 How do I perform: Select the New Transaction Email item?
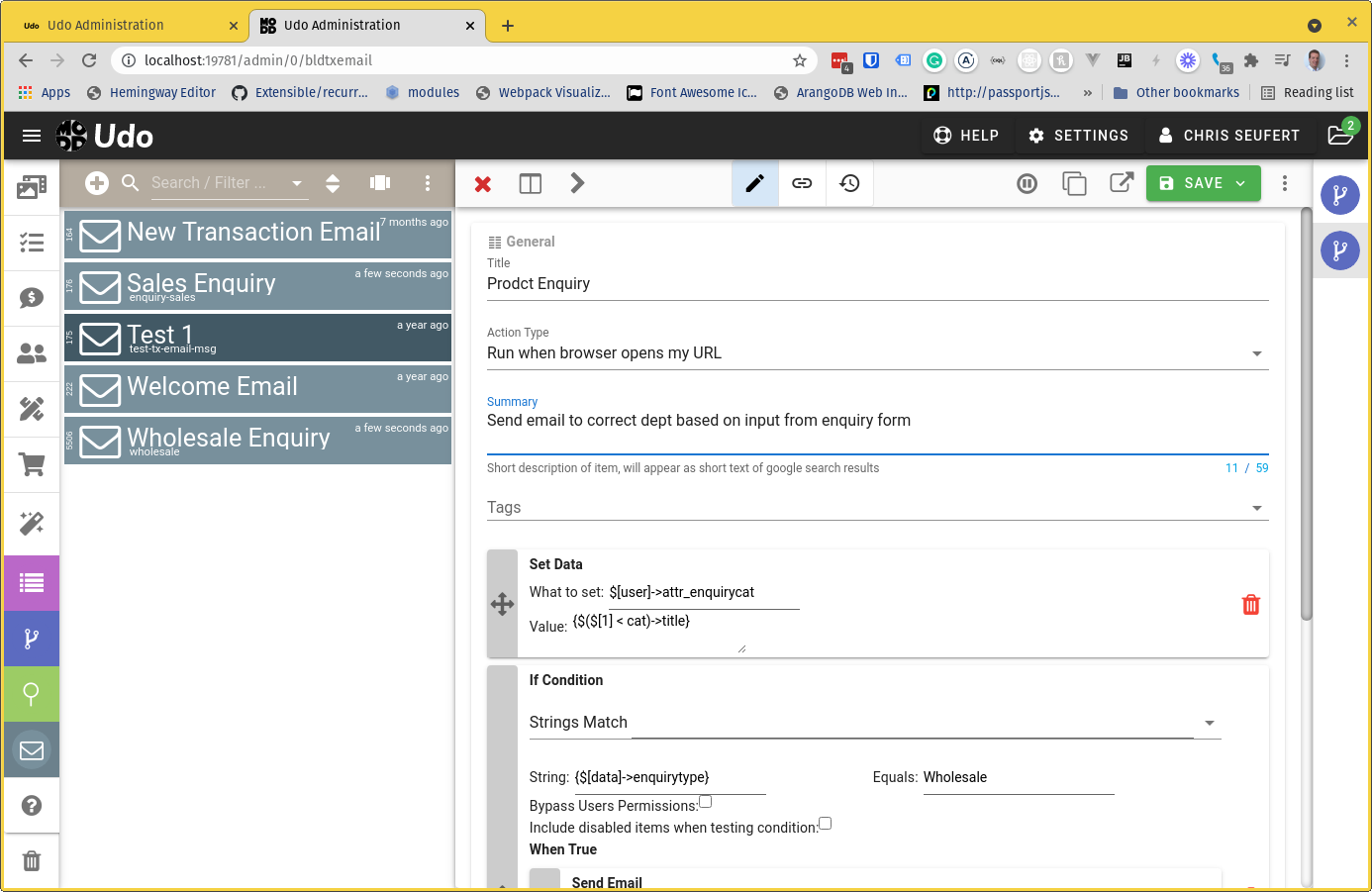click(x=257, y=235)
